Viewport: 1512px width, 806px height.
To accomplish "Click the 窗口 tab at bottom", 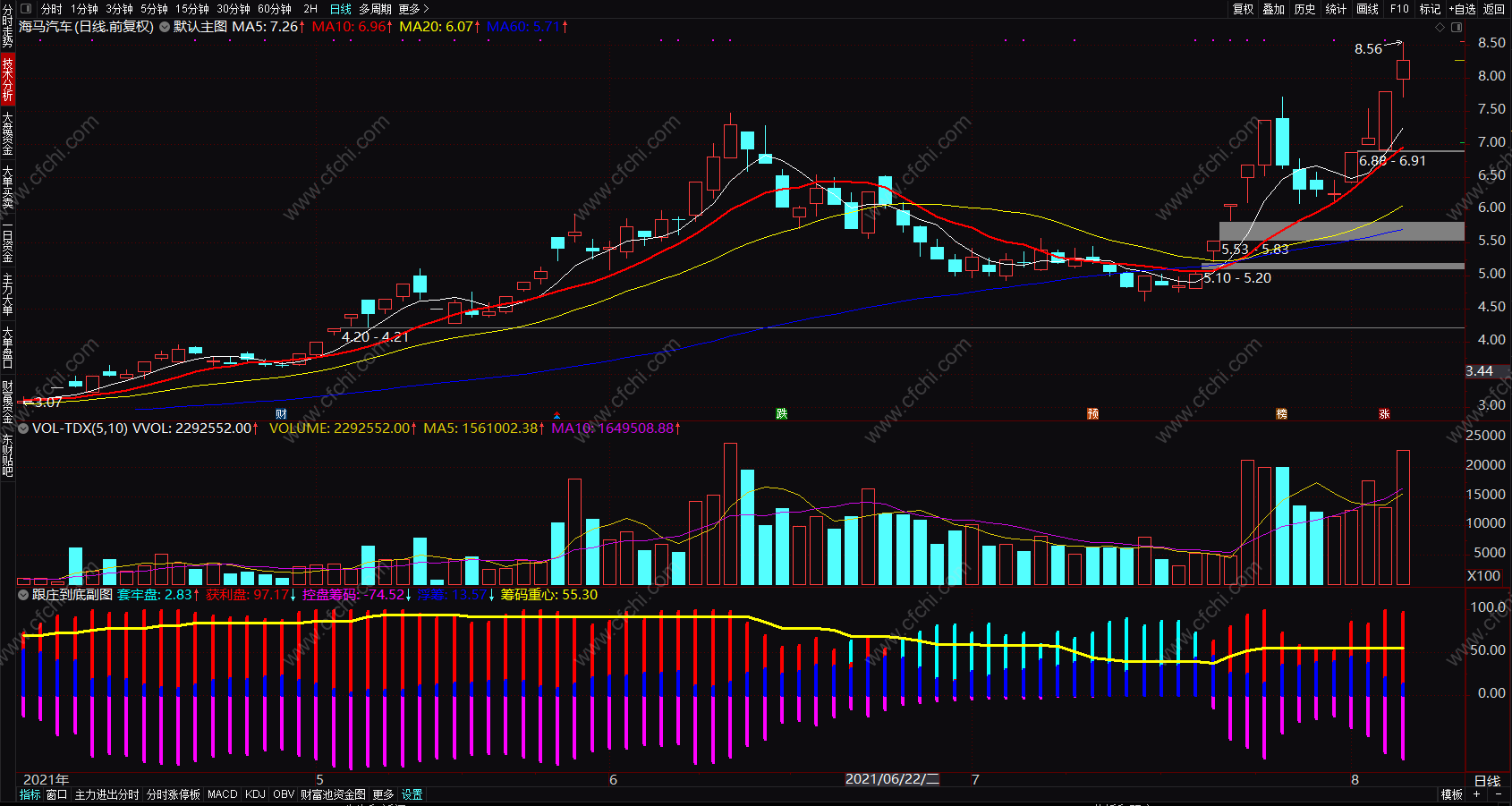I will point(56,794).
